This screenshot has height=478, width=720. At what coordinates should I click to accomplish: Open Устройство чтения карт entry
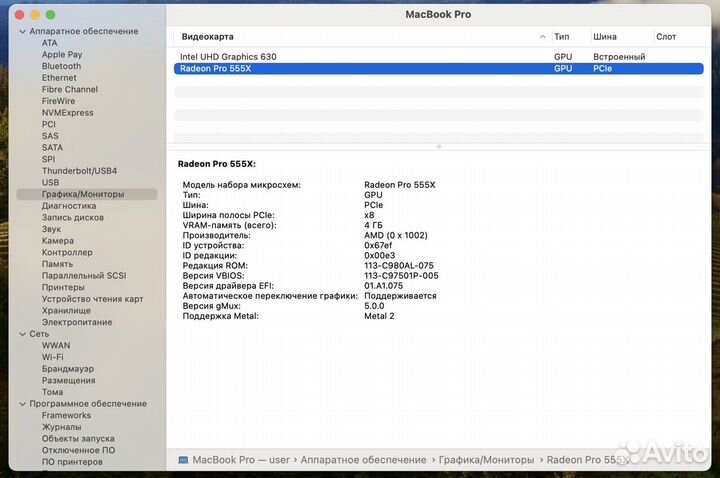[x=92, y=299]
